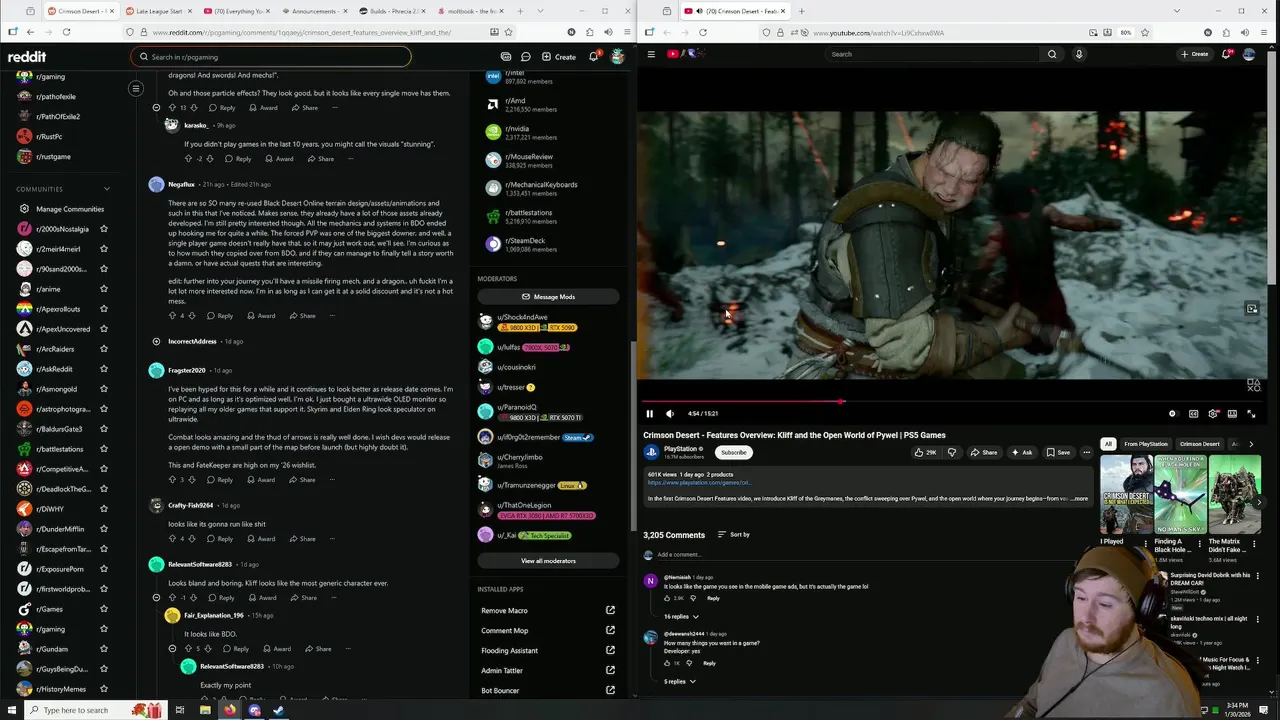The image size is (1280, 720).
Task: Enter YouTube fullscreen mode
Action: pos(1251,413)
